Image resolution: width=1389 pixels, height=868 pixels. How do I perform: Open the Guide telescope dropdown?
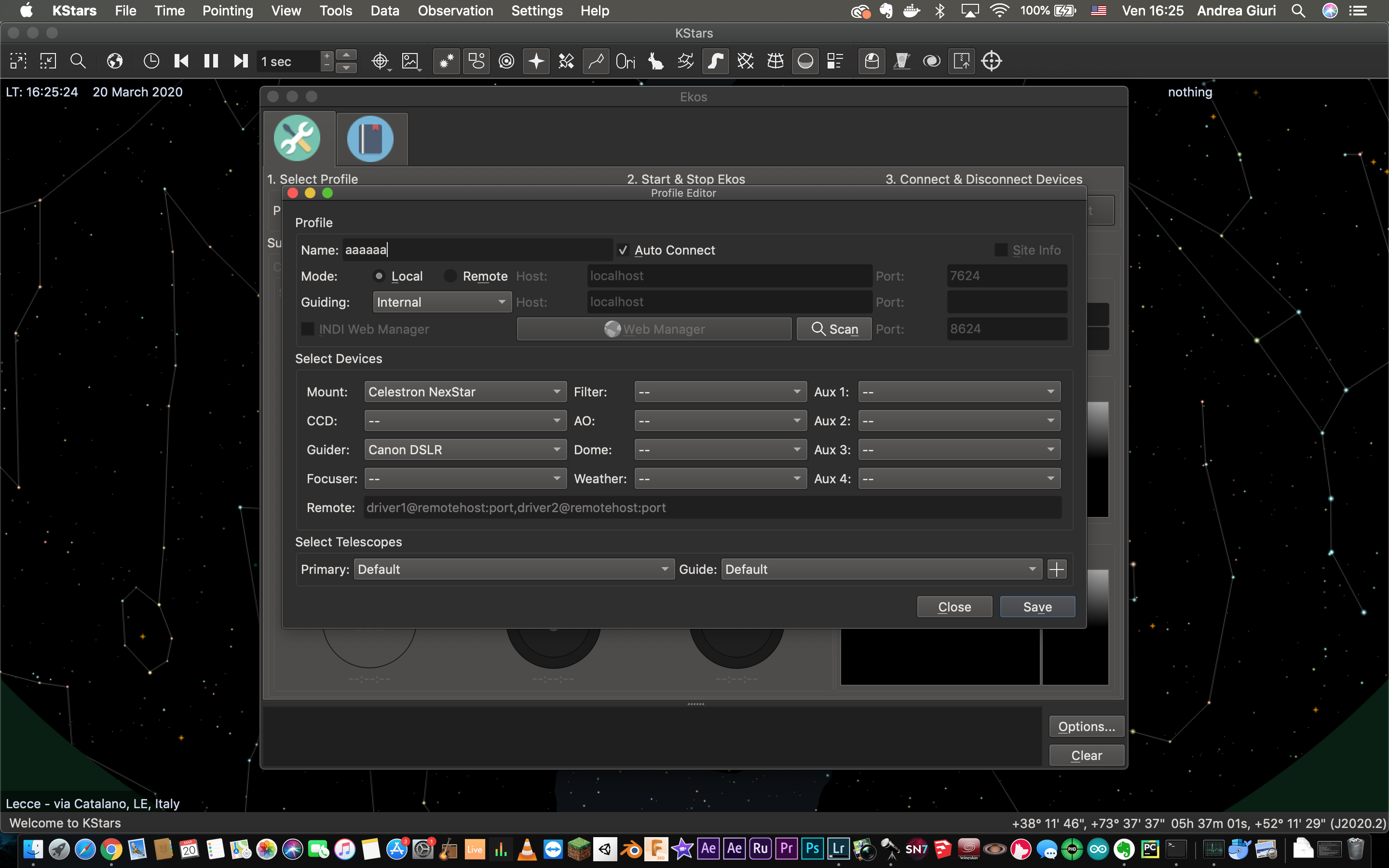coord(881,570)
